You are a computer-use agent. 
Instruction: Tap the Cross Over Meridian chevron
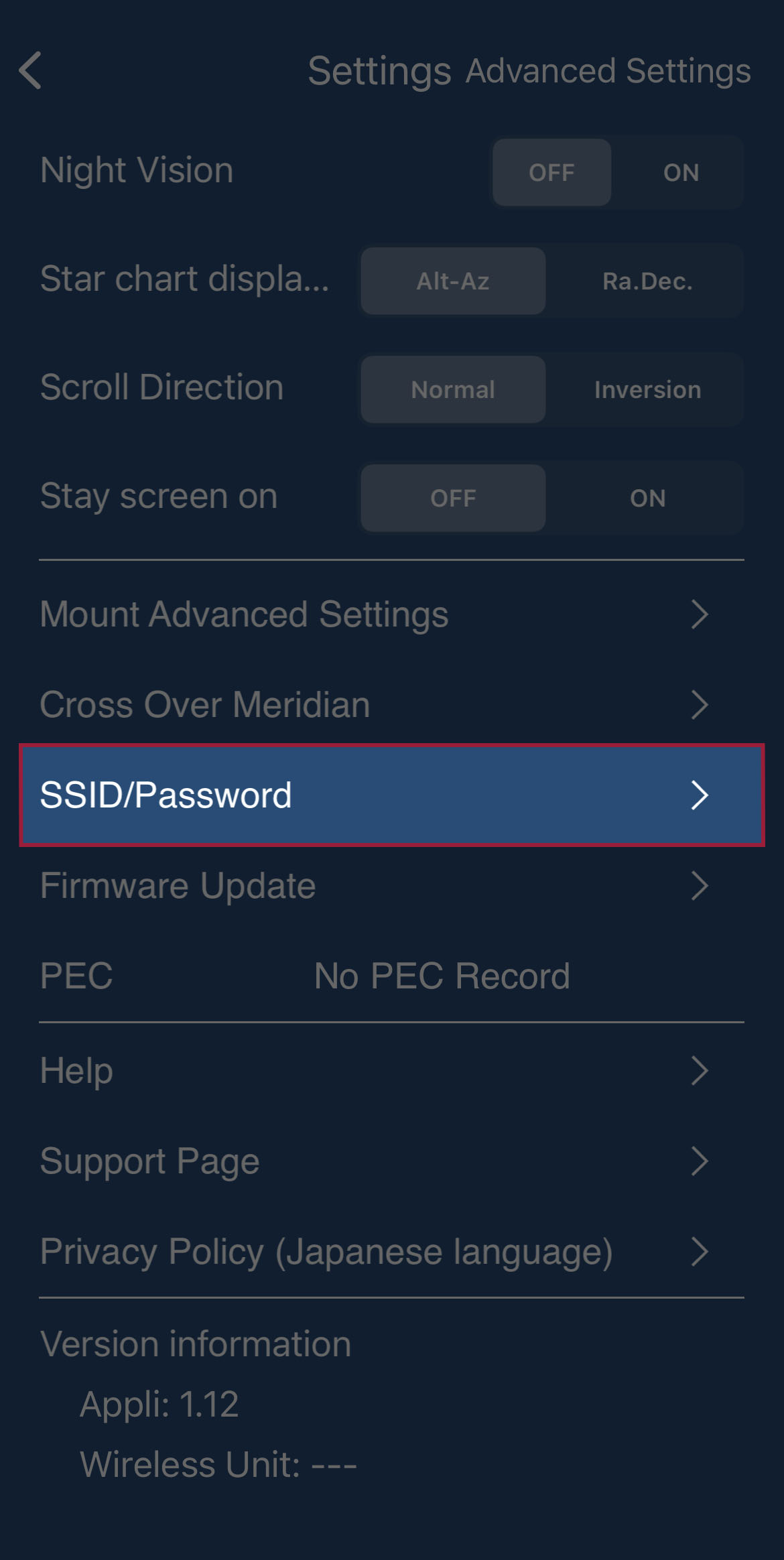point(699,705)
